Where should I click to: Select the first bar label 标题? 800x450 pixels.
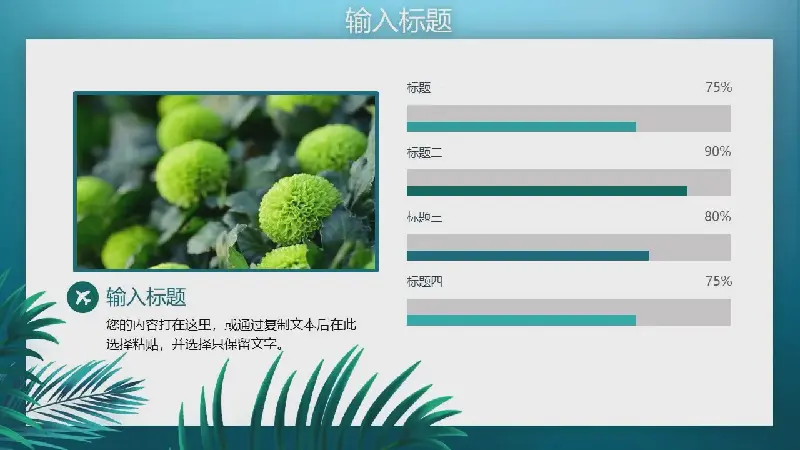419,88
